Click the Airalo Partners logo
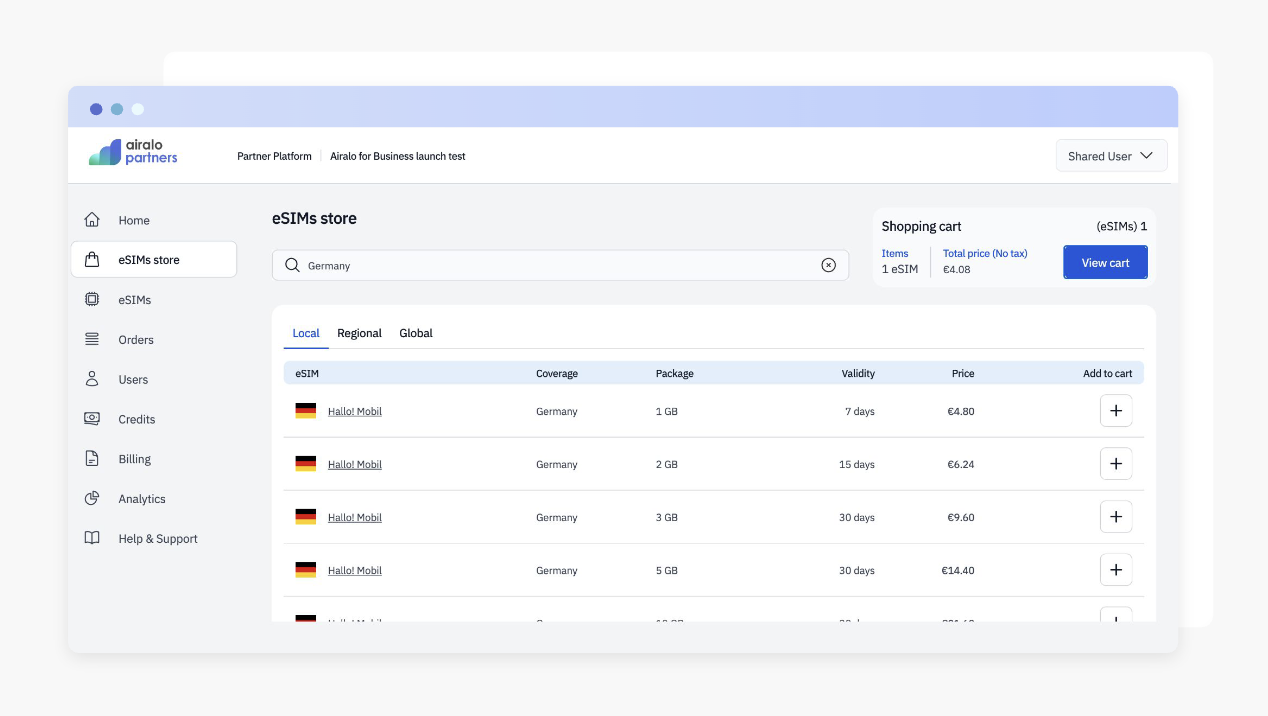The height and width of the screenshot is (716, 1268). (133, 152)
